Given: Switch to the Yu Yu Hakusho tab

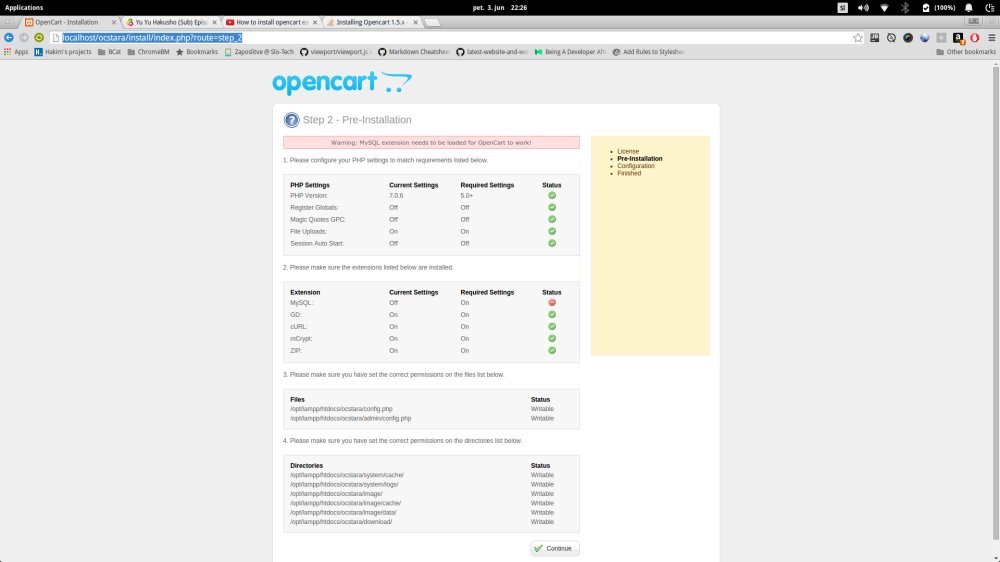Looking at the screenshot, I should 170,21.
